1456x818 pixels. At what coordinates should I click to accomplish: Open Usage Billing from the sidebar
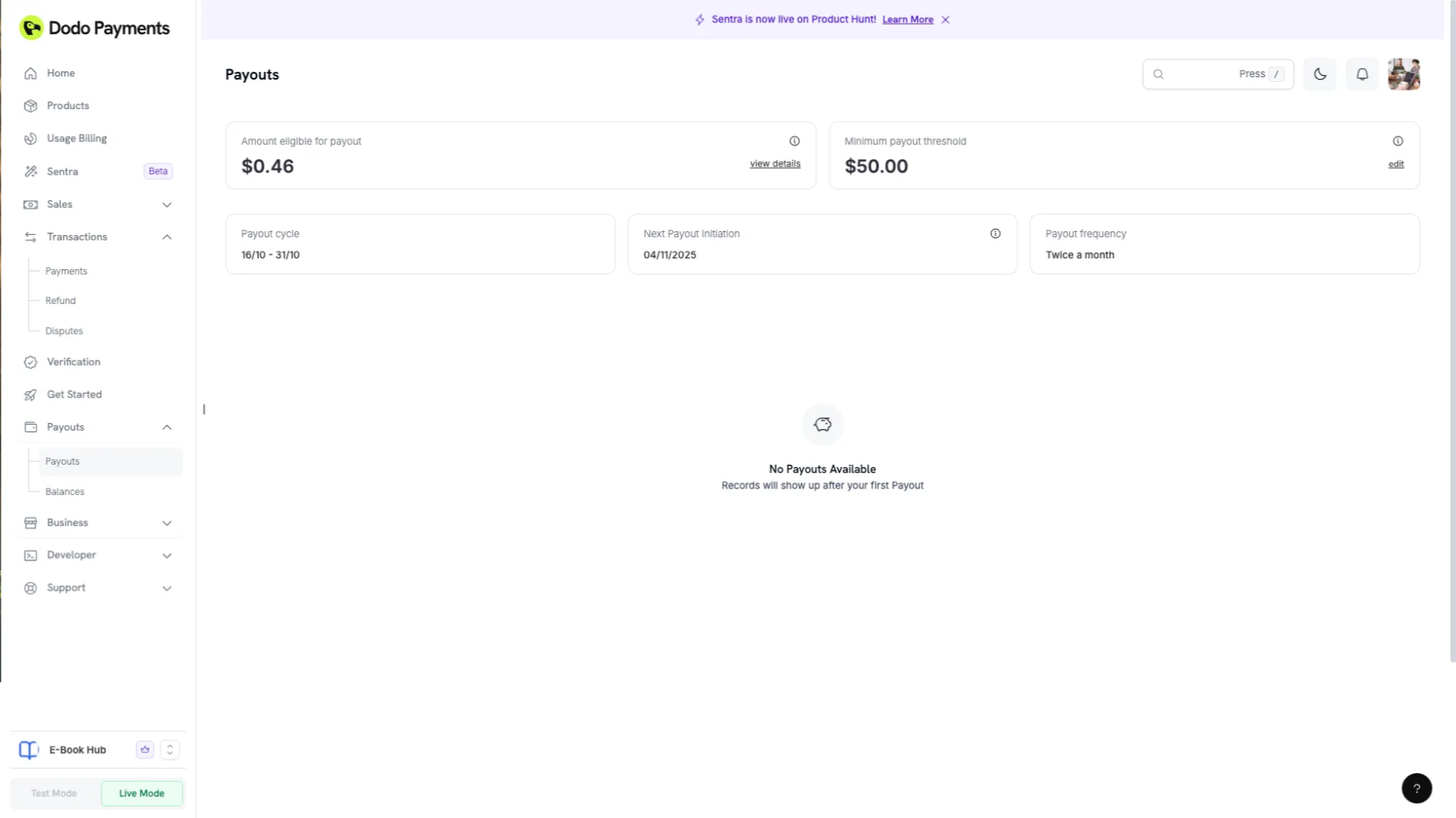[30, 138]
